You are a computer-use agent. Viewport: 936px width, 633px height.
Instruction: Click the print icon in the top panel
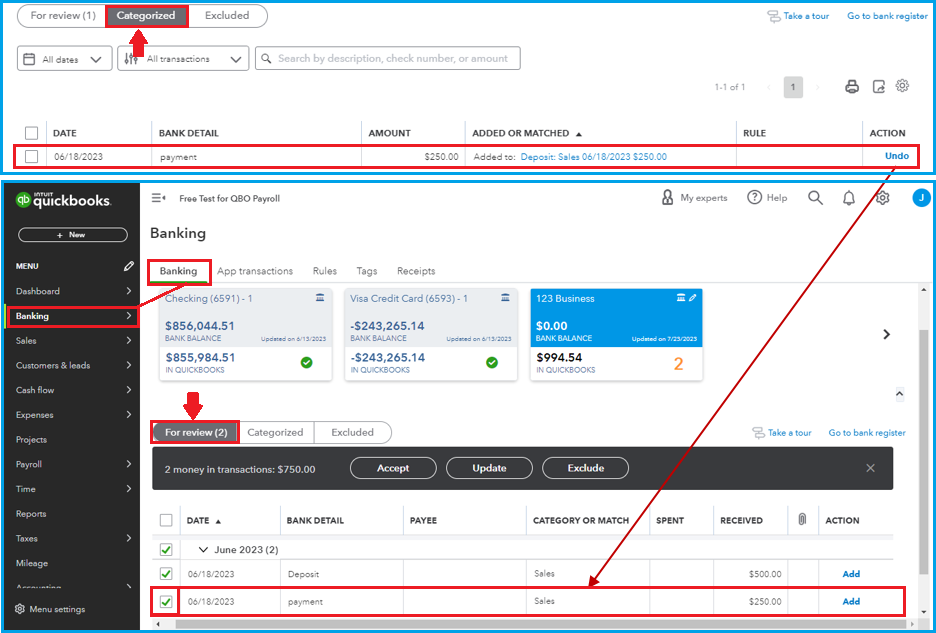pyautogui.click(x=852, y=87)
